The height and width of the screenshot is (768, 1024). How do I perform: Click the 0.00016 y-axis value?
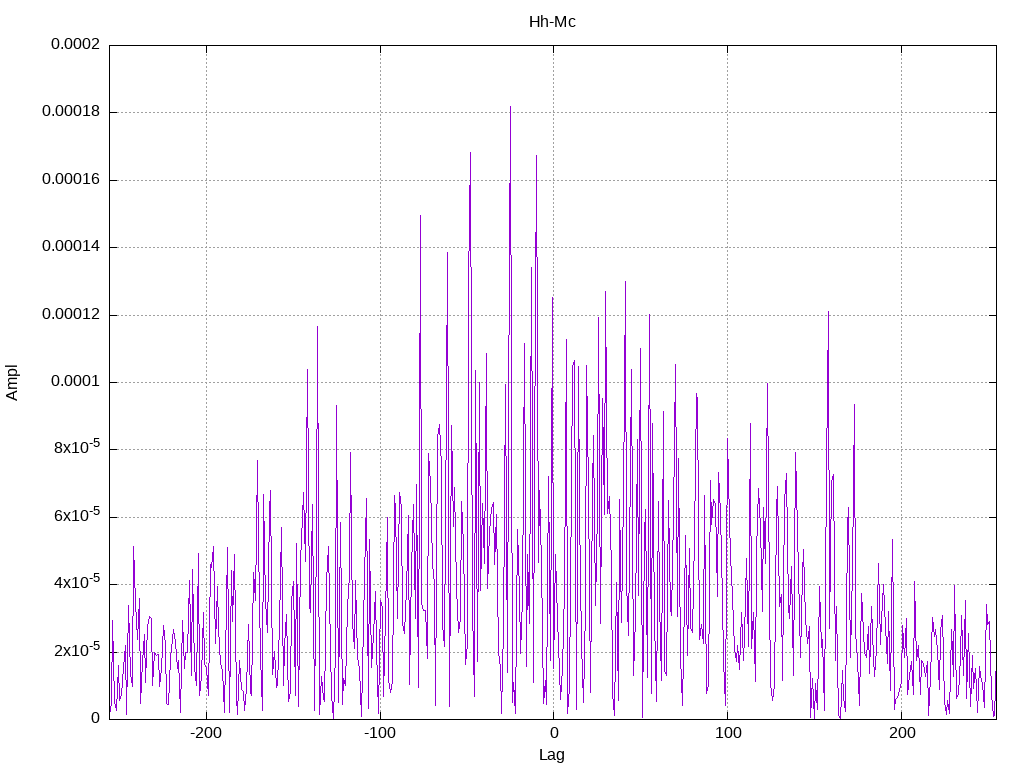pos(71,180)
